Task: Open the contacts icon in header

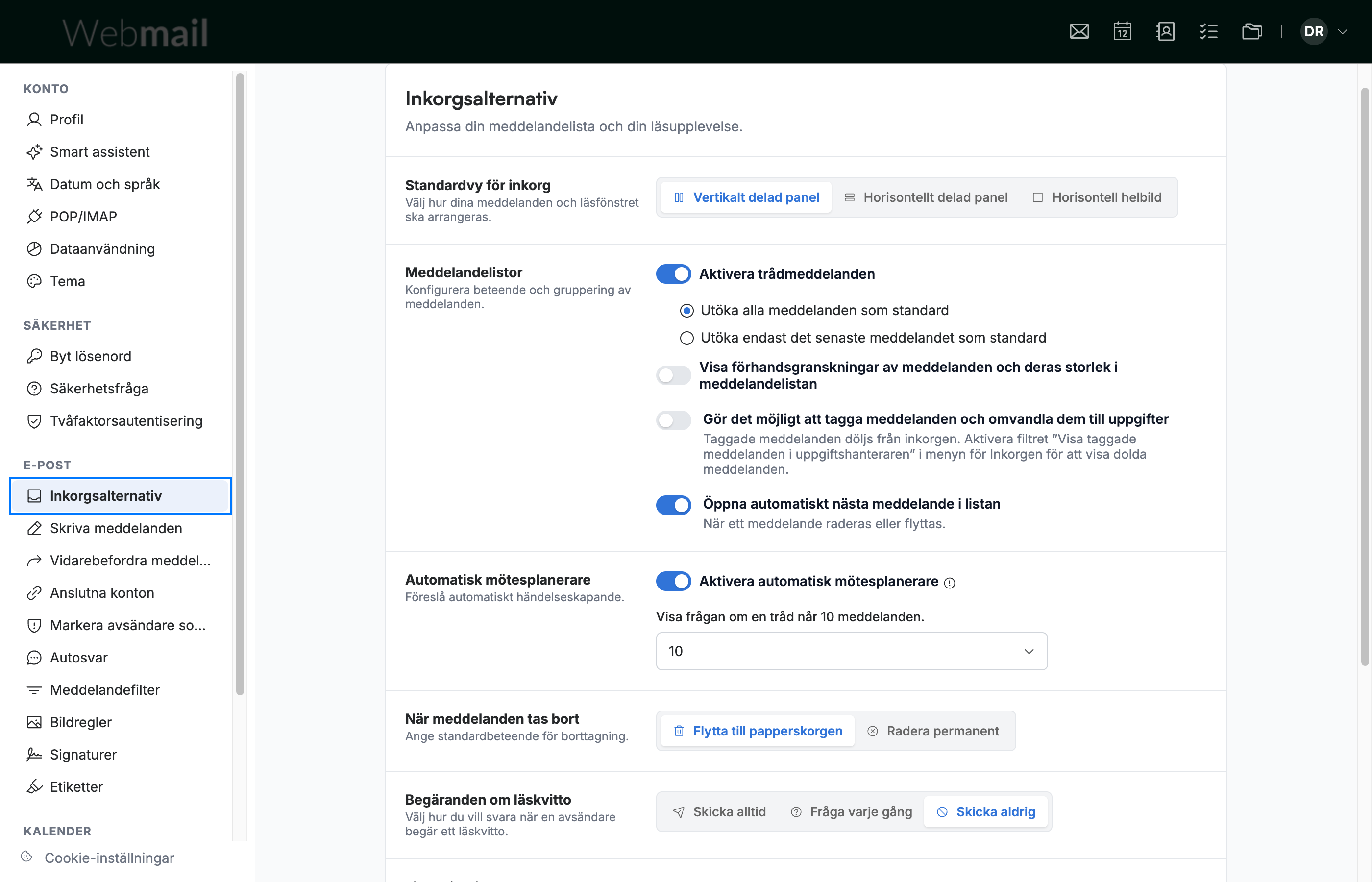Action: [1165, 31]
